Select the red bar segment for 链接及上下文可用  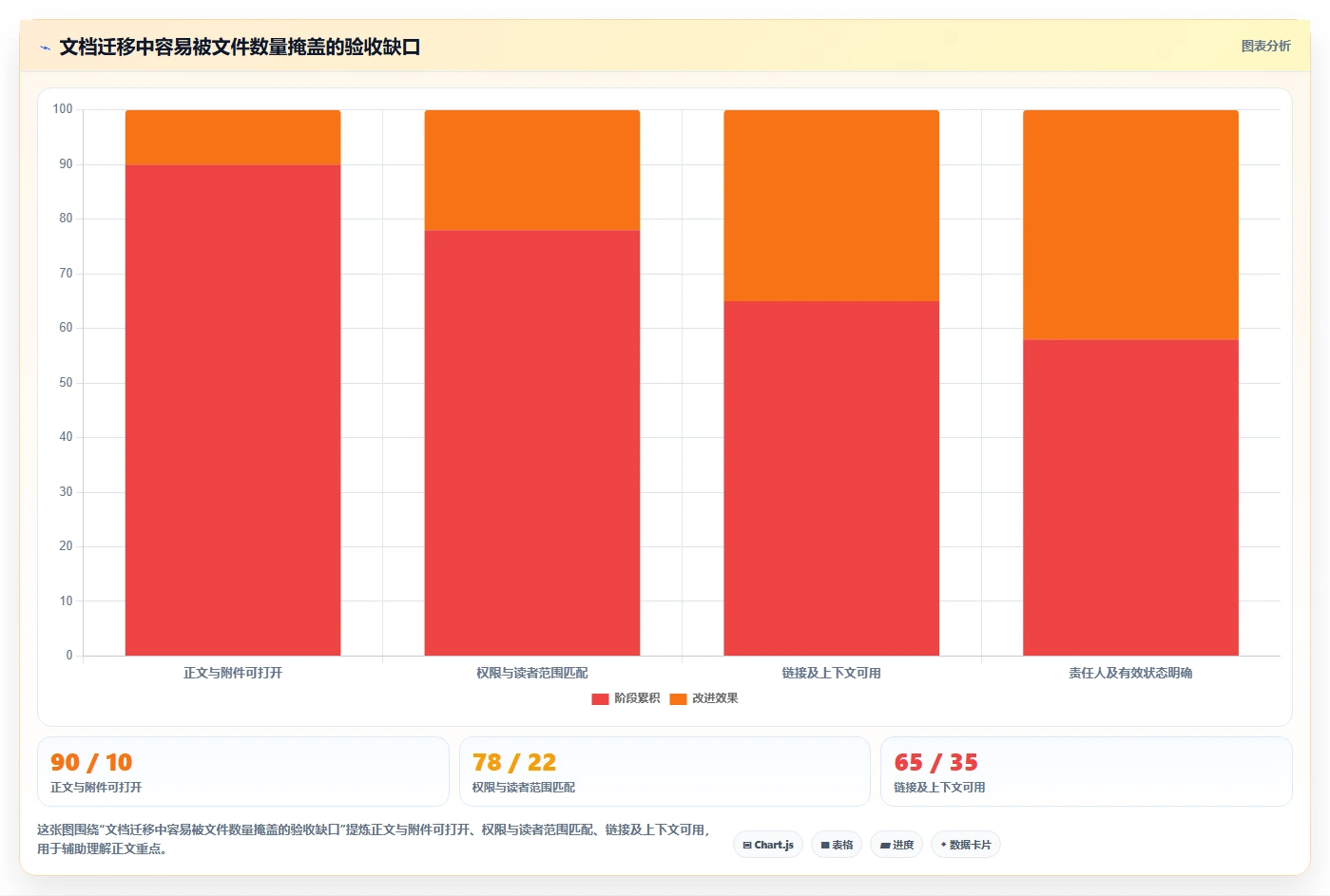pos(832,478)
